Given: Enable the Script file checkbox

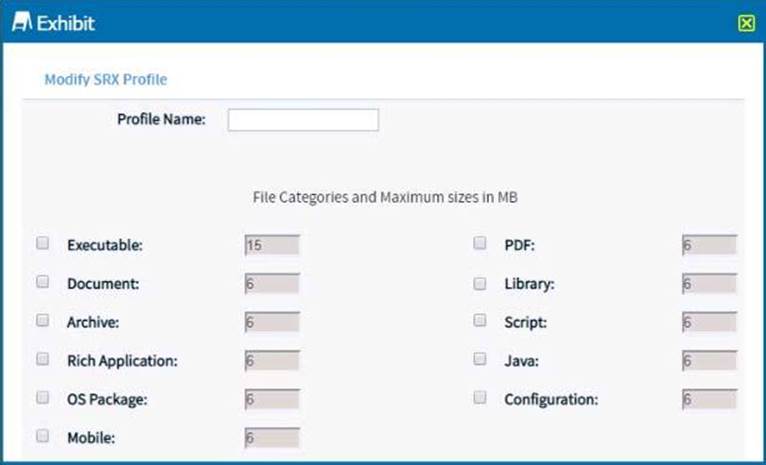Looking at the screenshot, I should click(x=480, y=321).
